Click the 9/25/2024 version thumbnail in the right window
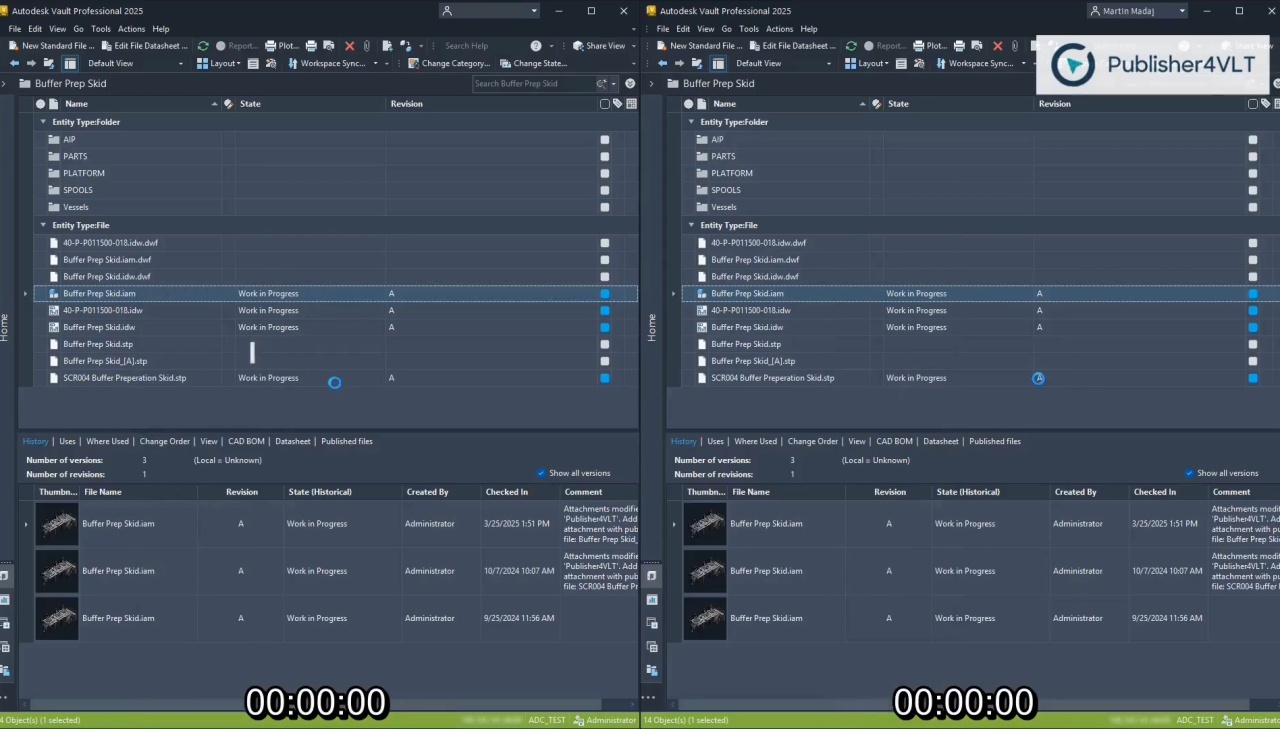Viewport: 1280px width, 729px height. [705, 618]
